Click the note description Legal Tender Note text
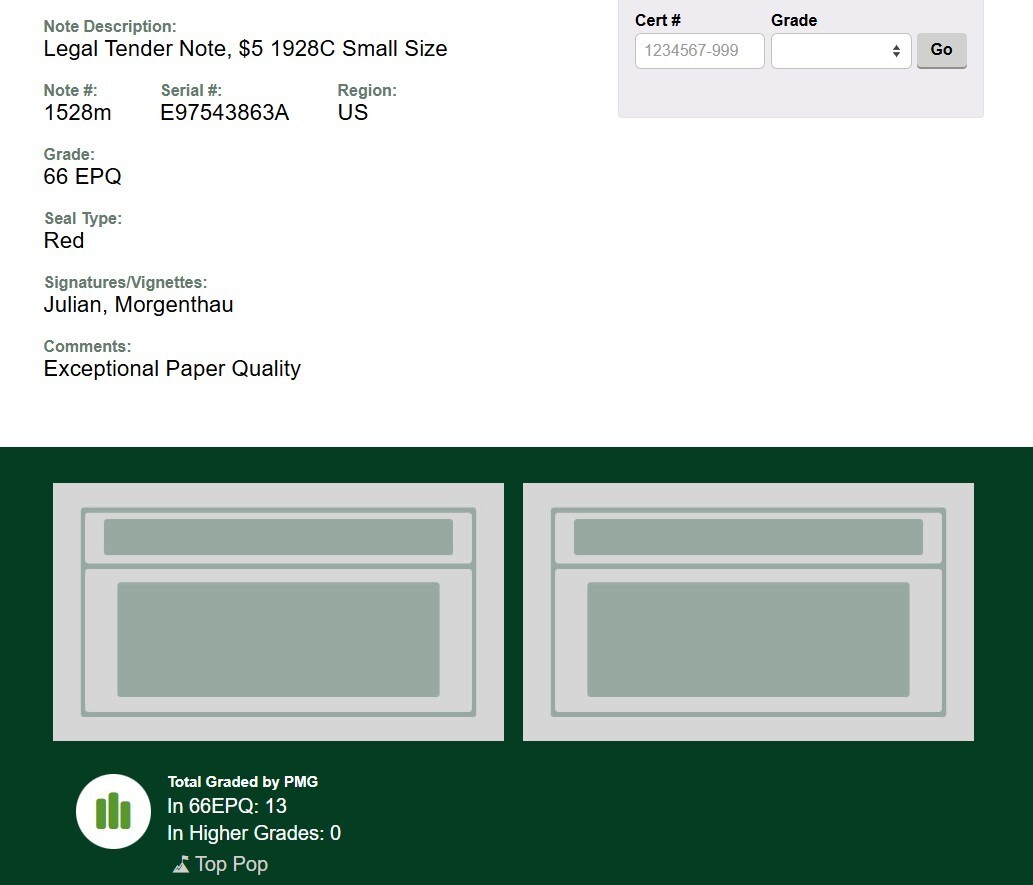 pyautogui.click(x=245, y=49)
